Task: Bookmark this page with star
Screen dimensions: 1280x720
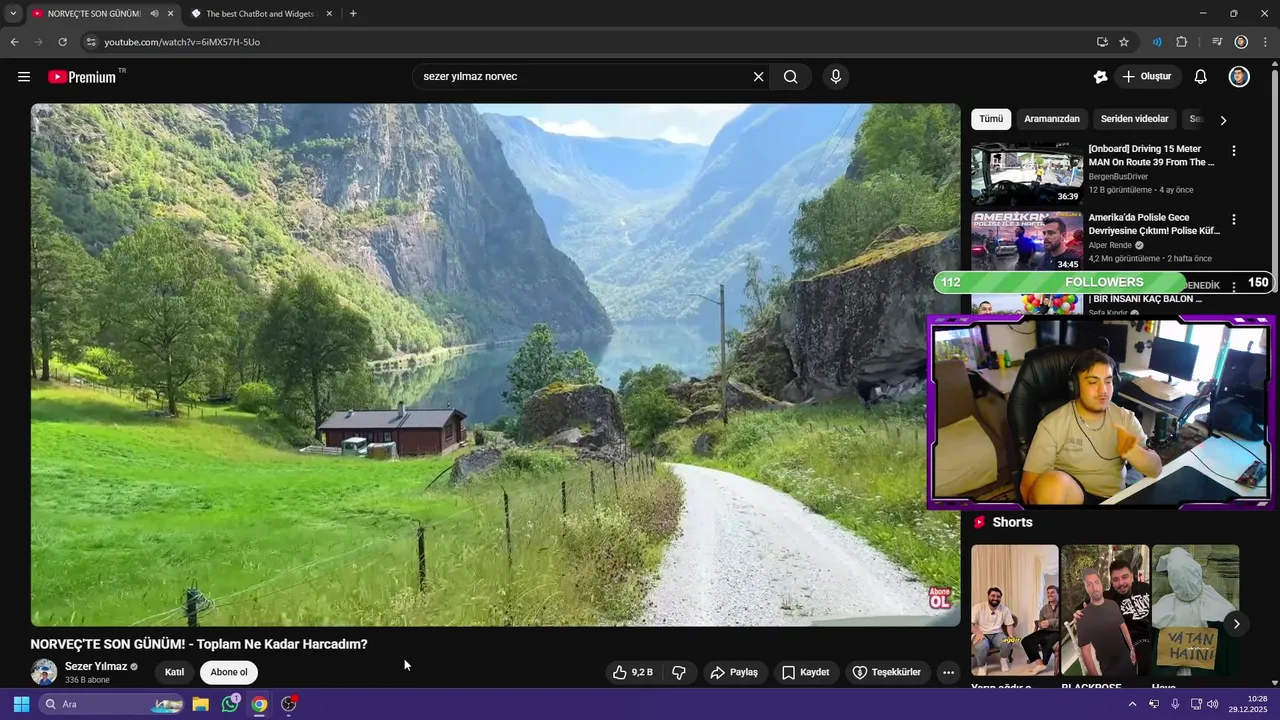Action: (x=1124, y=42)
